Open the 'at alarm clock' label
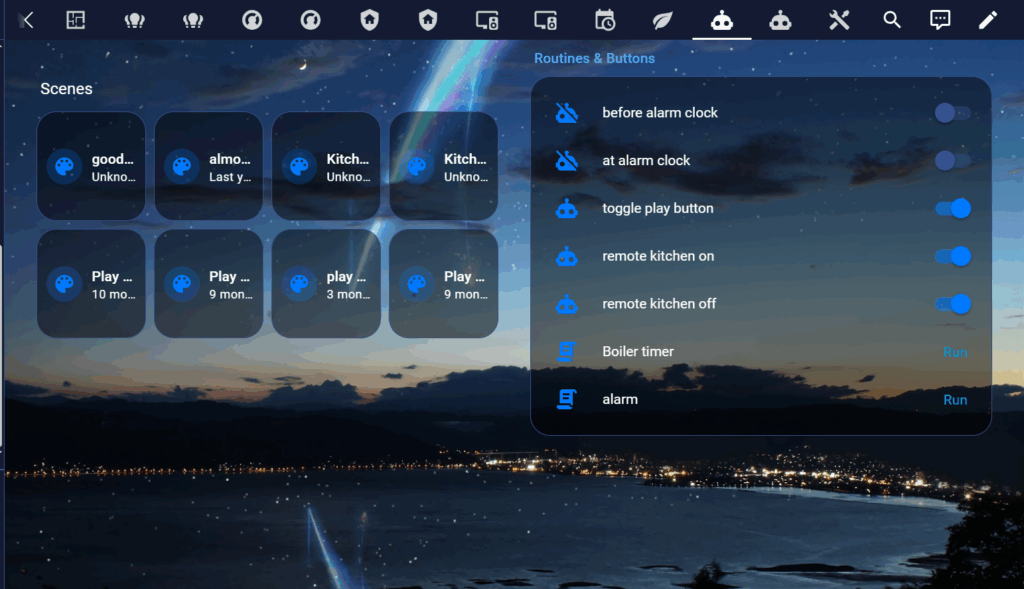The width and height of the screenshot is (1024, 589). pyautogui.click(x=646, y=161)
